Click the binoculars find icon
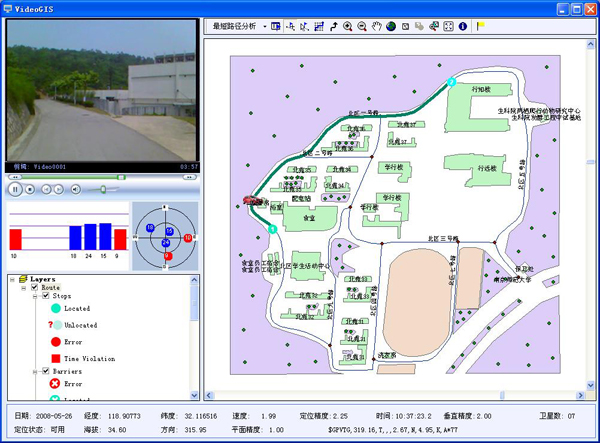Image resolution: width=600 pixels, height=443 pixels. pos(434,26)
